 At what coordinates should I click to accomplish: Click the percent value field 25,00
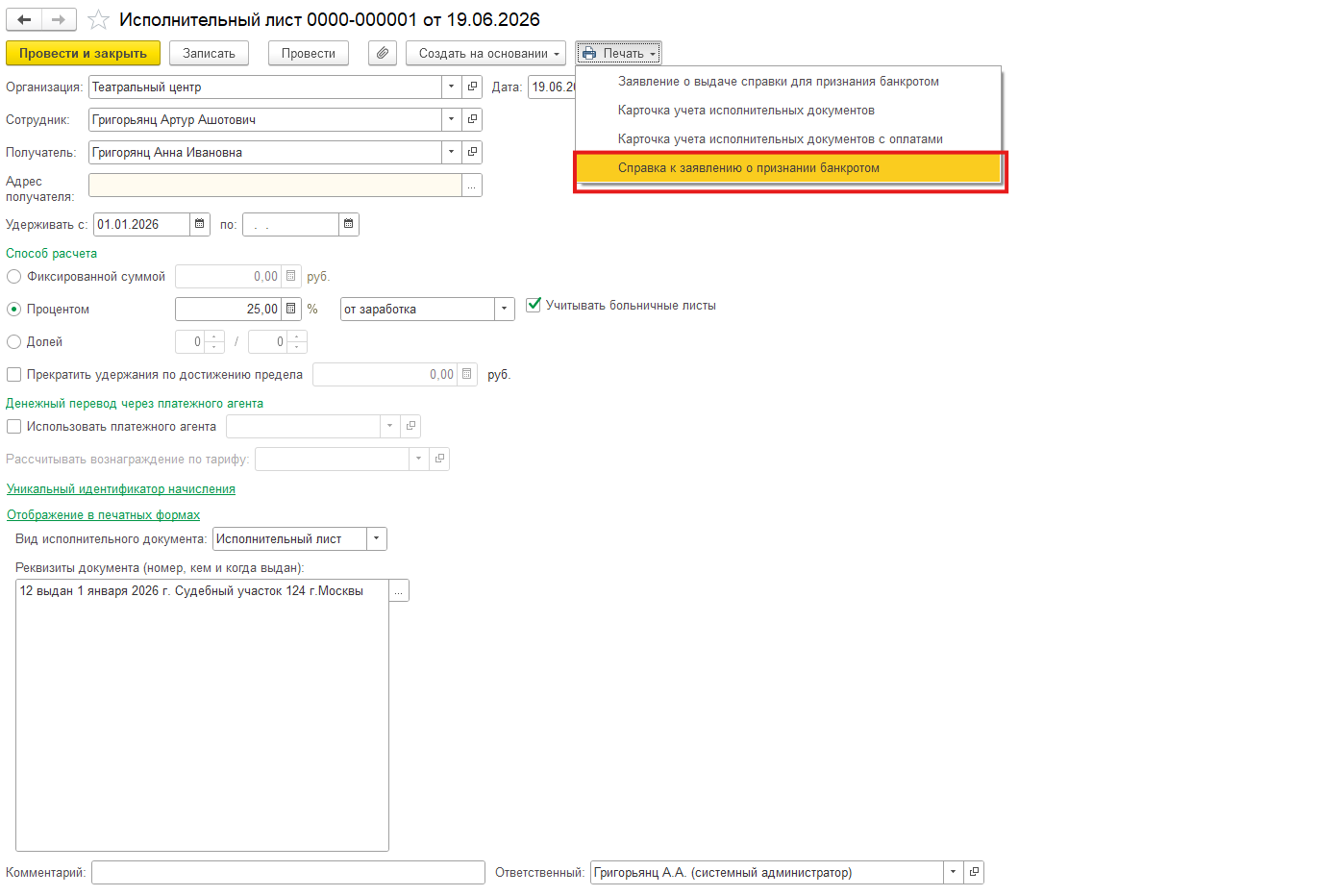(x=229, y=309)
